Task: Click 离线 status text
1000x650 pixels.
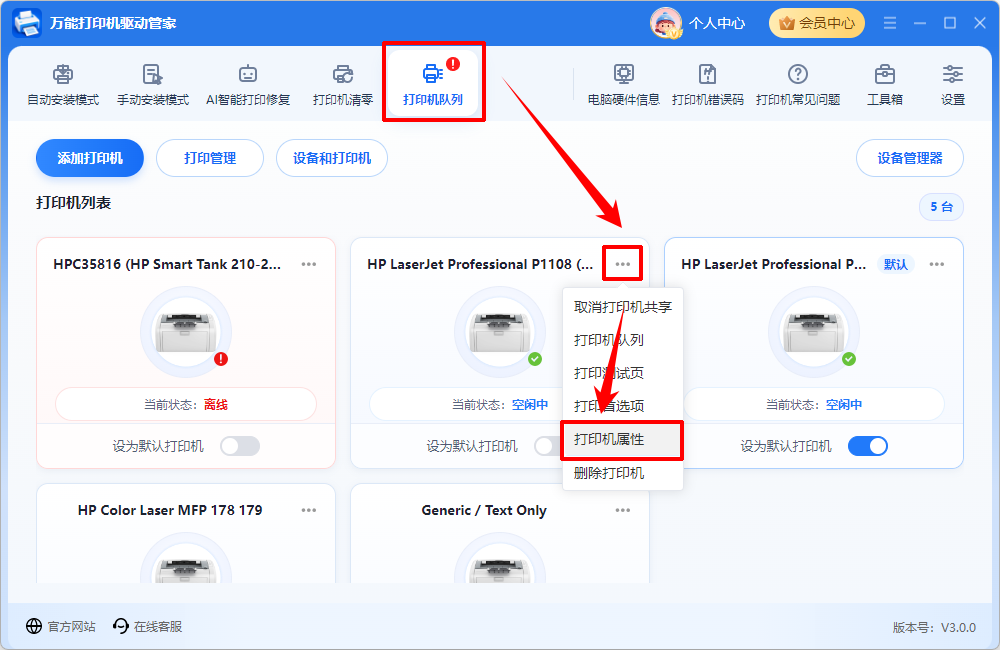Action: tap(216, 404)
